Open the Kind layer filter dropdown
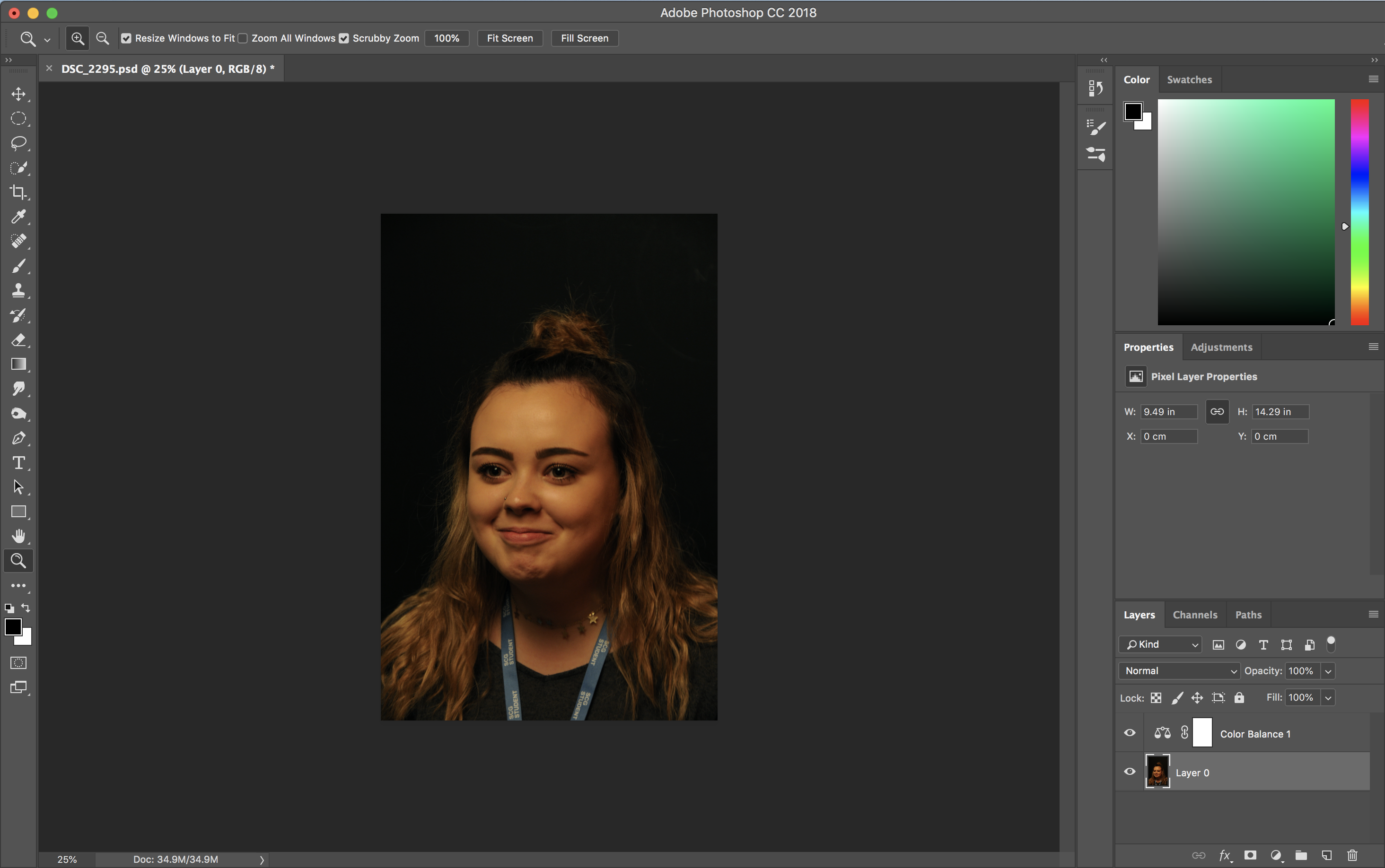The width and height of the screenshot is (1385, 868). tap(1160, 644)
